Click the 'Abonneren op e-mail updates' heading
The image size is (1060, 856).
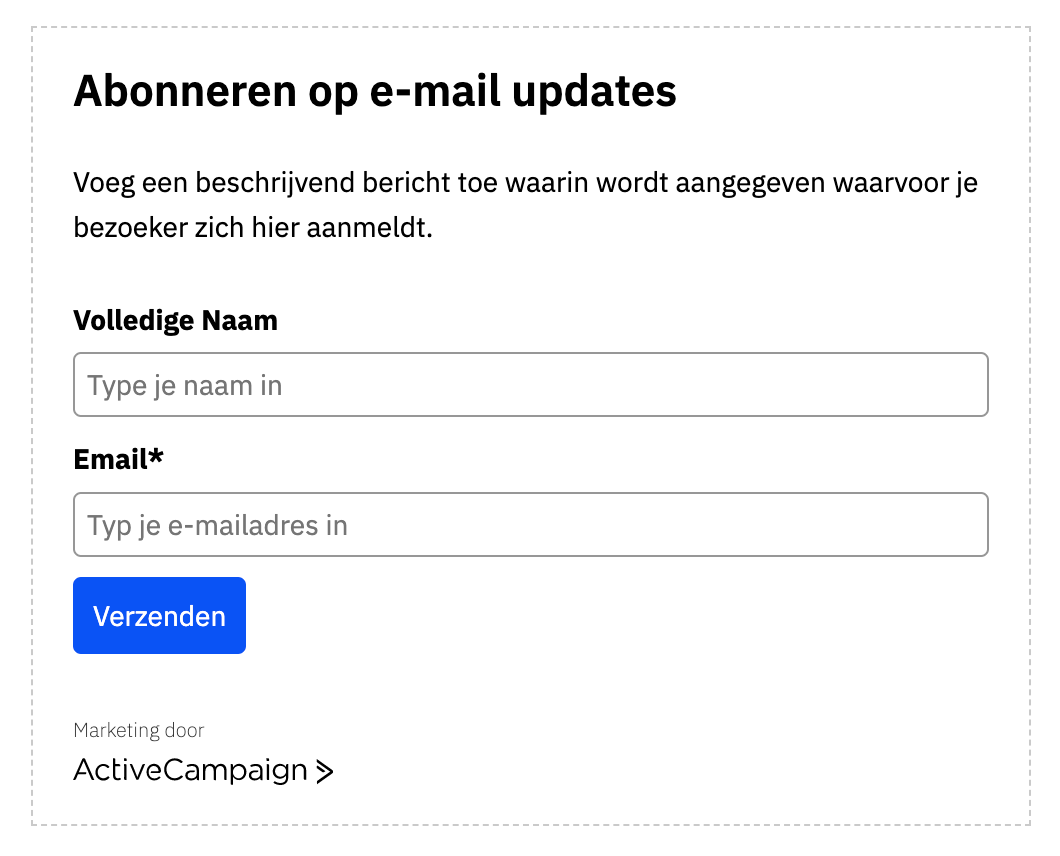tap(375, 91)
